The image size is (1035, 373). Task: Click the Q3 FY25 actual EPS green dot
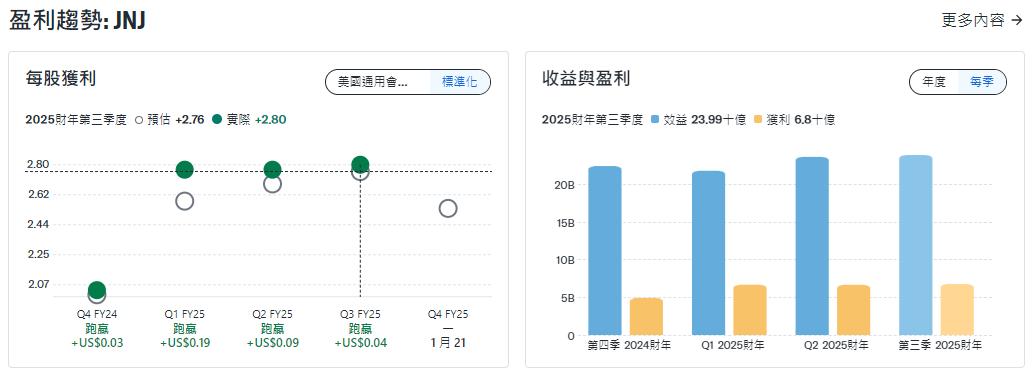coord(360,165)
